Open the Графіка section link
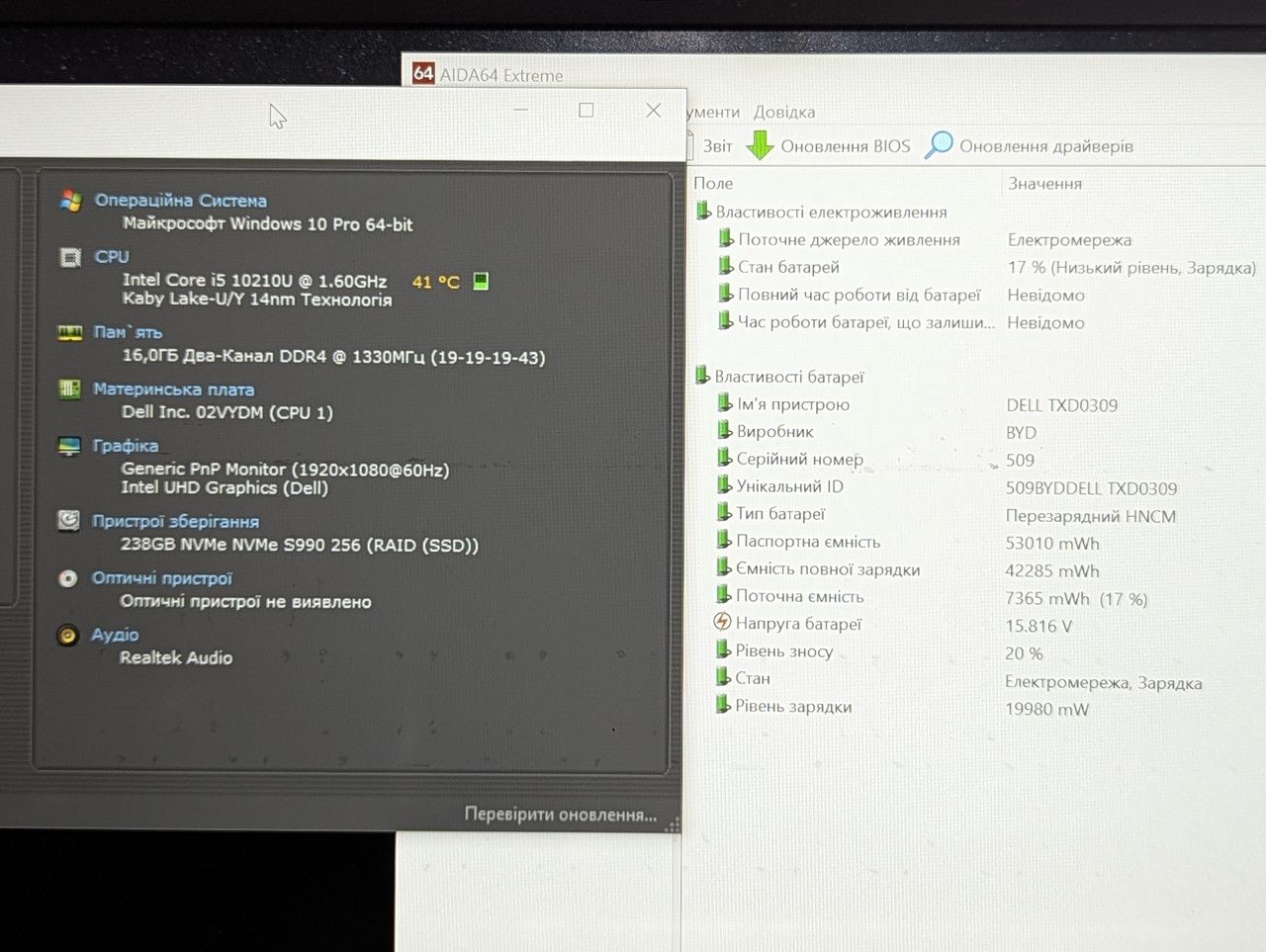This screenshot has width=1266, height=952. (125, 445)
